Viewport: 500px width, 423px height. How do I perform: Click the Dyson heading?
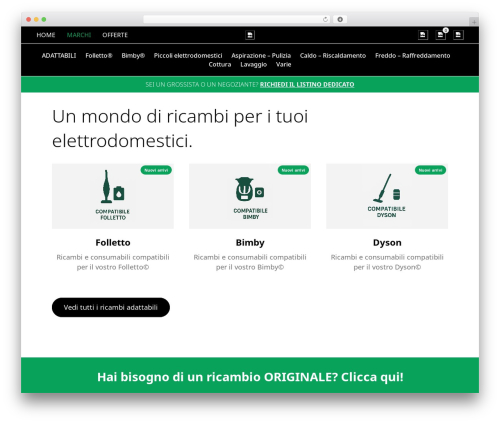[387, 243]
